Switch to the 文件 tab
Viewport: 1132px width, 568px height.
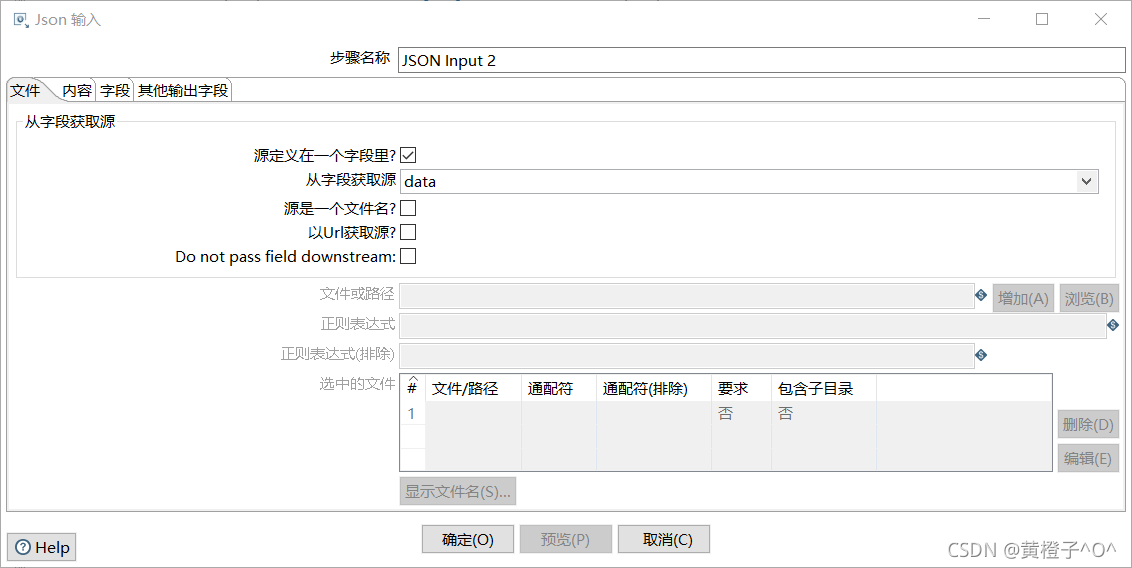coord(25,90)
